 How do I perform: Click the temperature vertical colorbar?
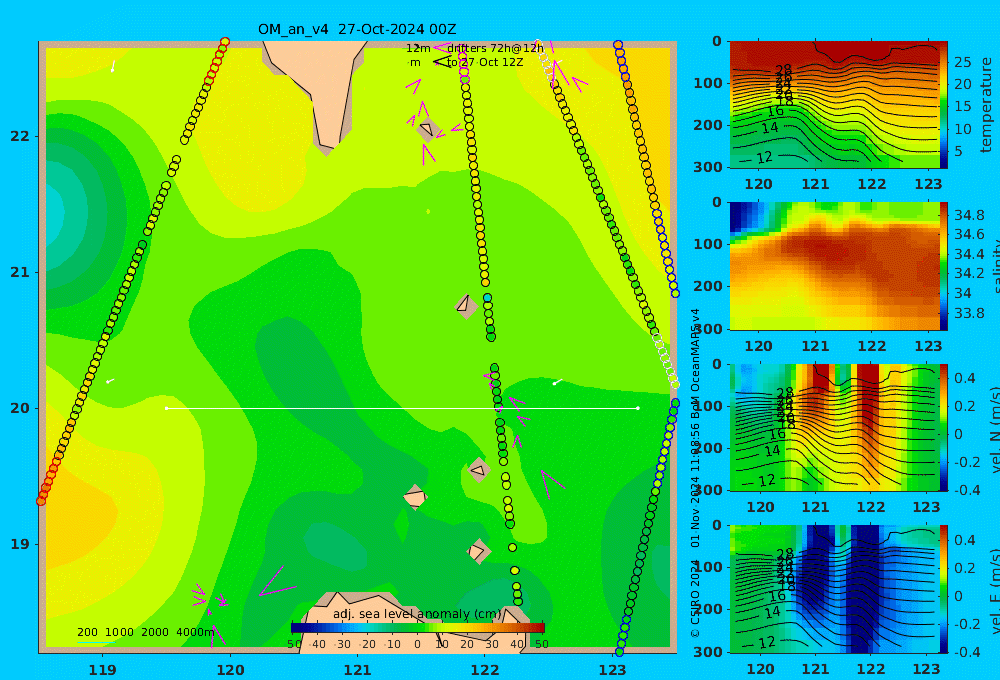(944, 105)
